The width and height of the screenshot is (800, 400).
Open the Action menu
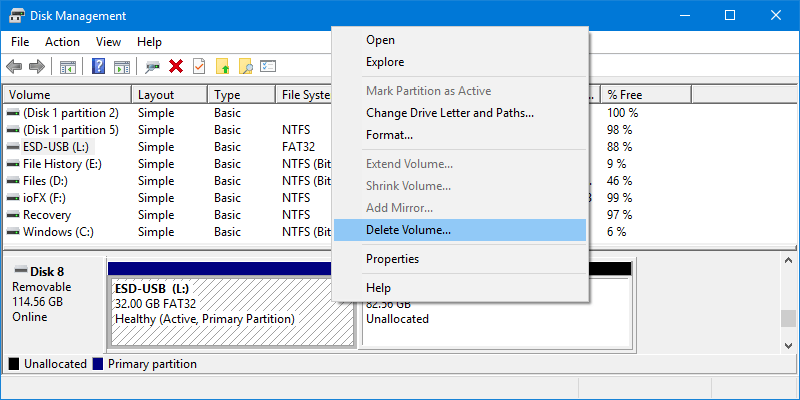(62, 42)
